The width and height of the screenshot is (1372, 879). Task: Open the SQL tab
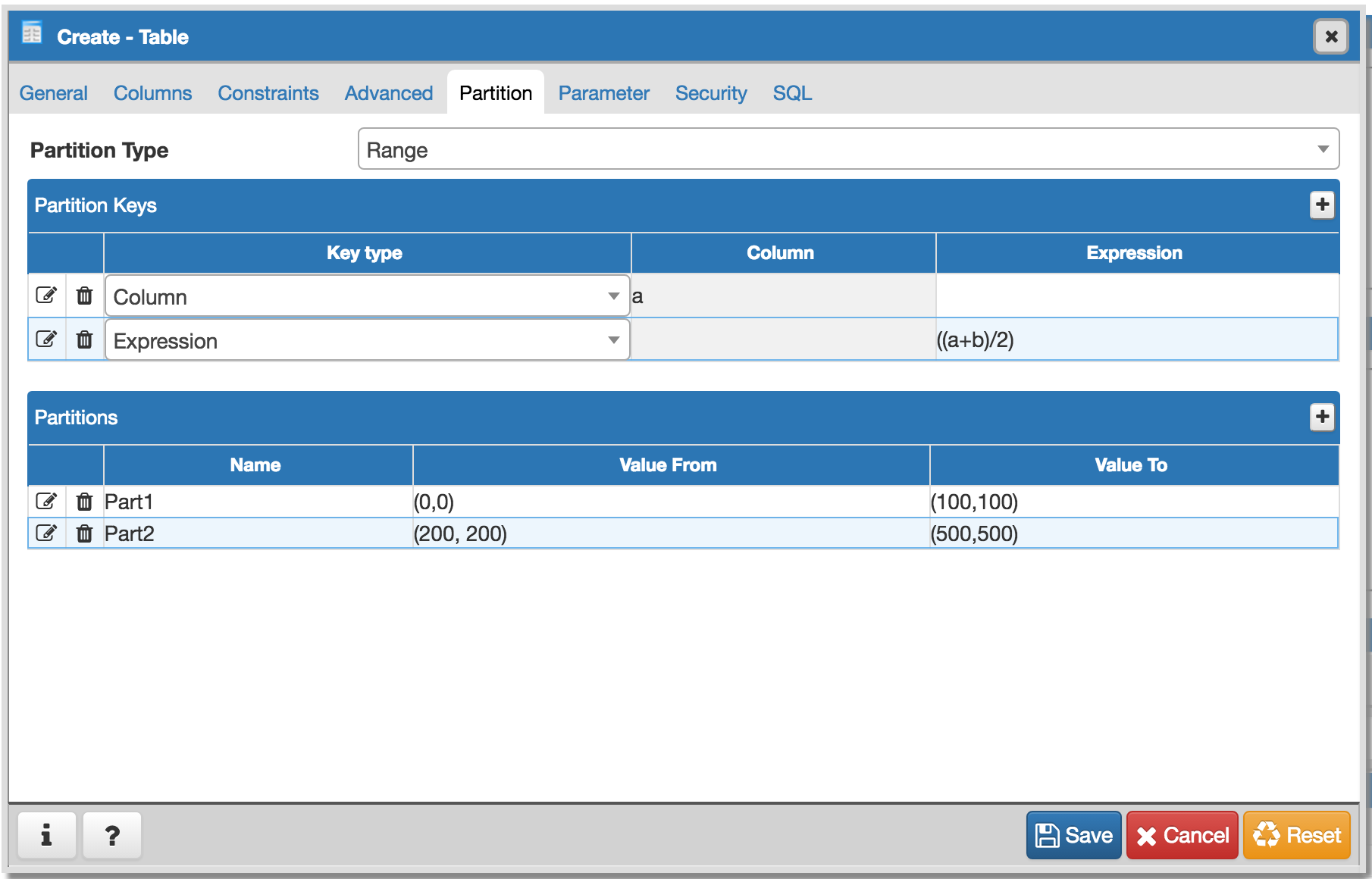[x=792, y=93]
